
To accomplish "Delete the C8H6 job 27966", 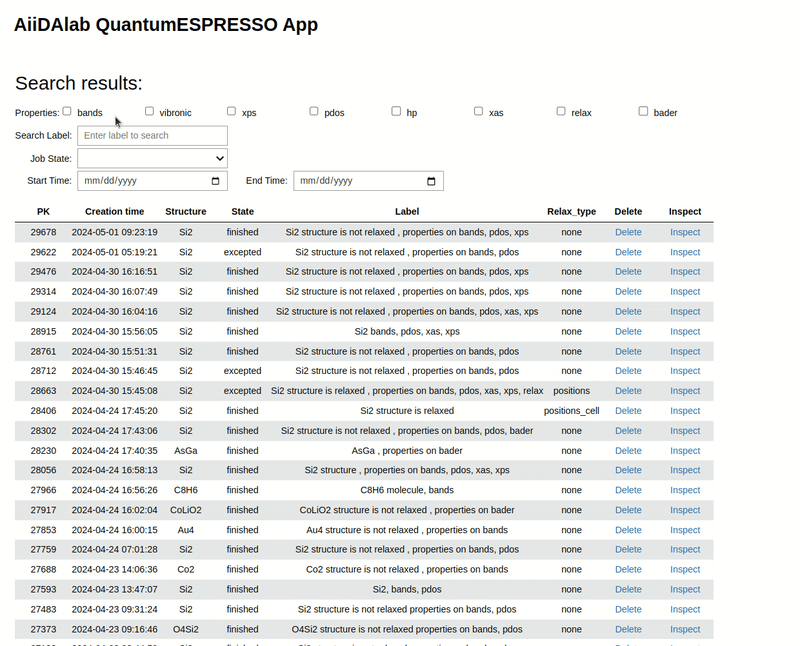I will [x=628, y=490].
